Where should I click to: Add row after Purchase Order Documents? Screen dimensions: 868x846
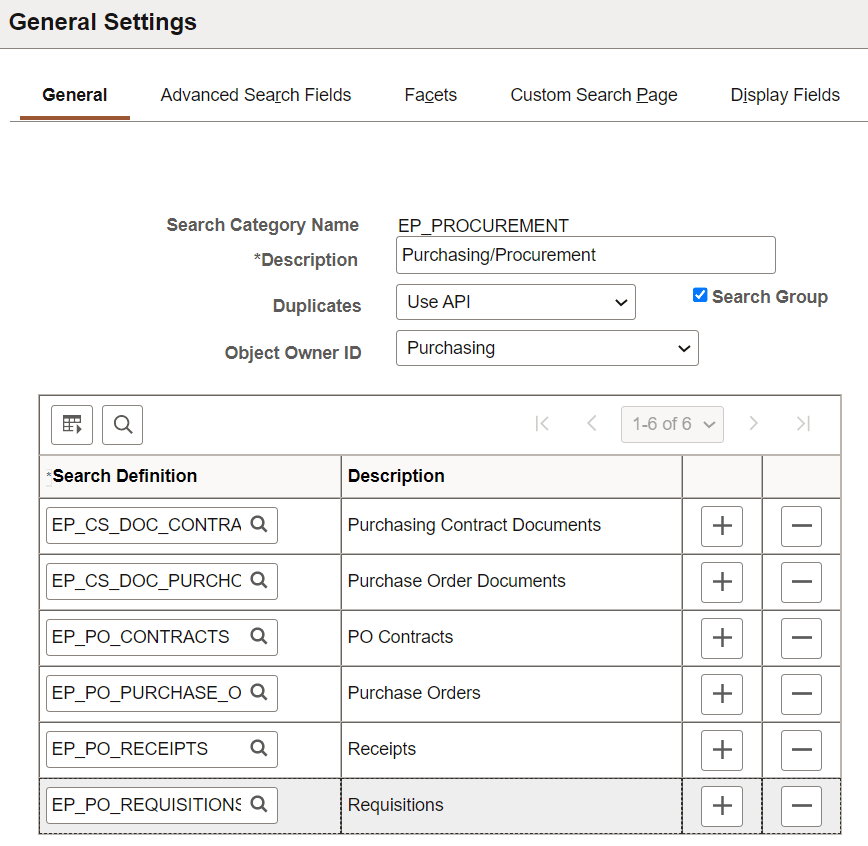[722, 582]
